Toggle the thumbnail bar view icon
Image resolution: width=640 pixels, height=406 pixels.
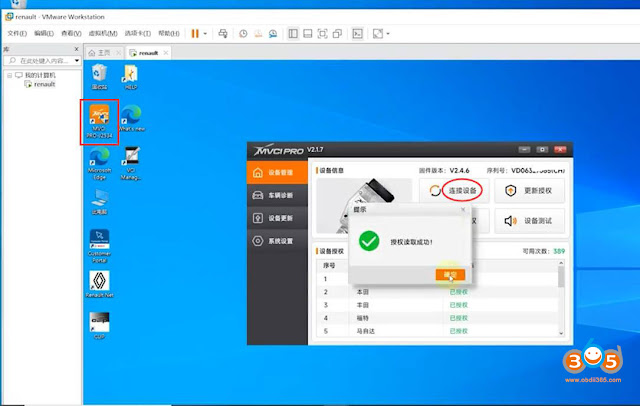pos(308,33)
